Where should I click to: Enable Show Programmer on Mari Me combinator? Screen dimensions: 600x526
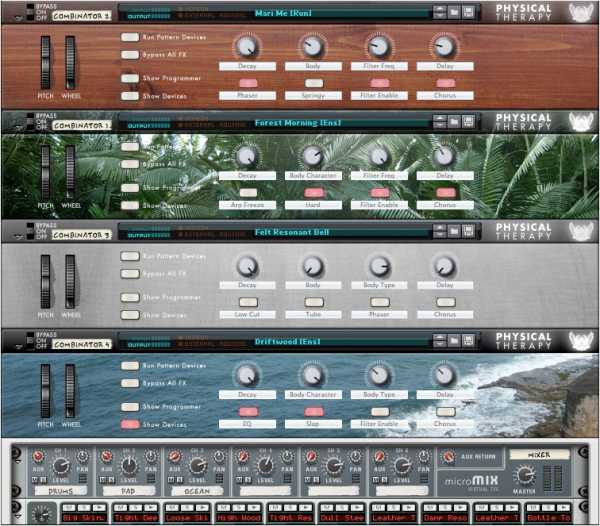(130, 78)
